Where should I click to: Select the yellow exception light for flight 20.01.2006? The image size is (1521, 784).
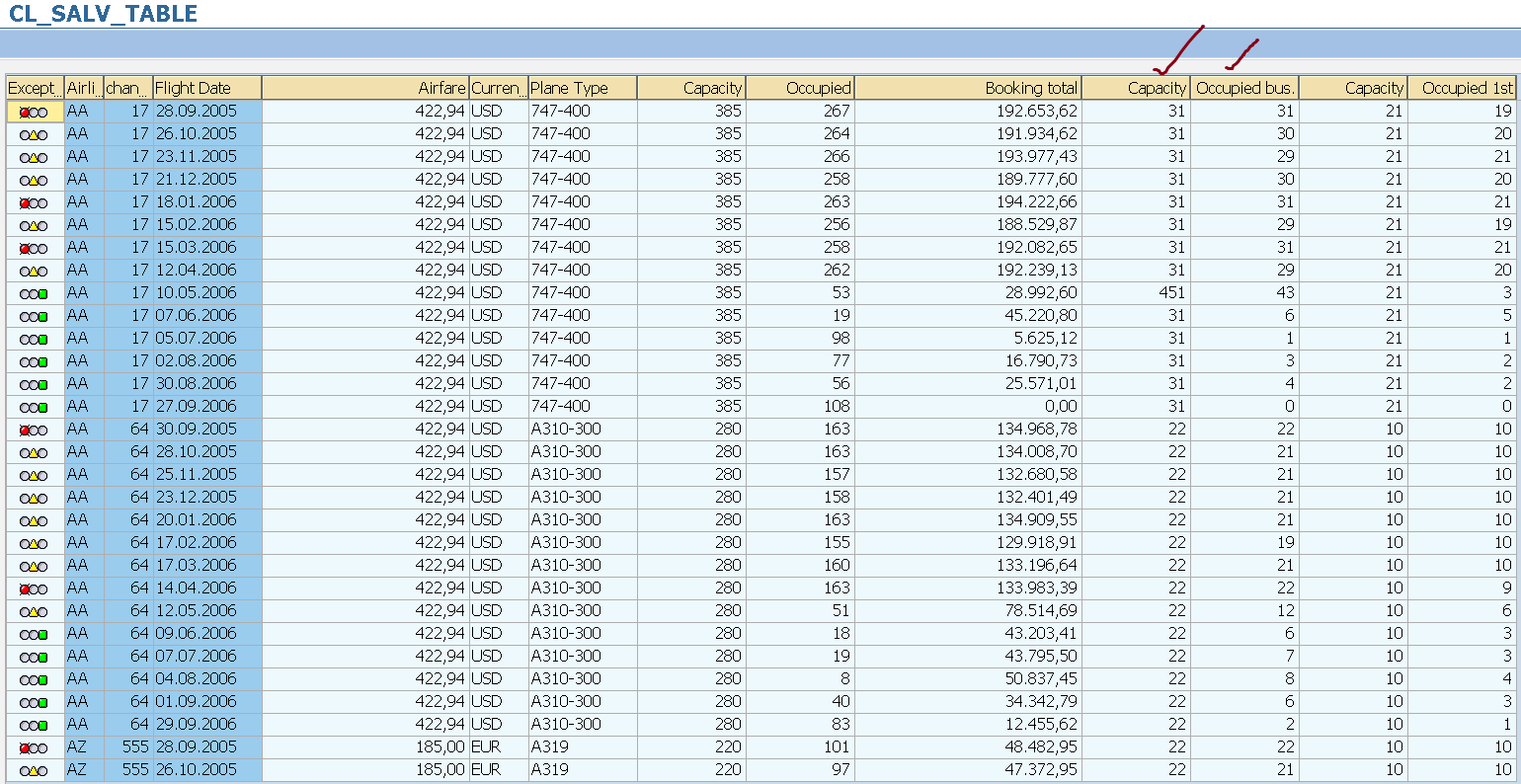(34, 520)
